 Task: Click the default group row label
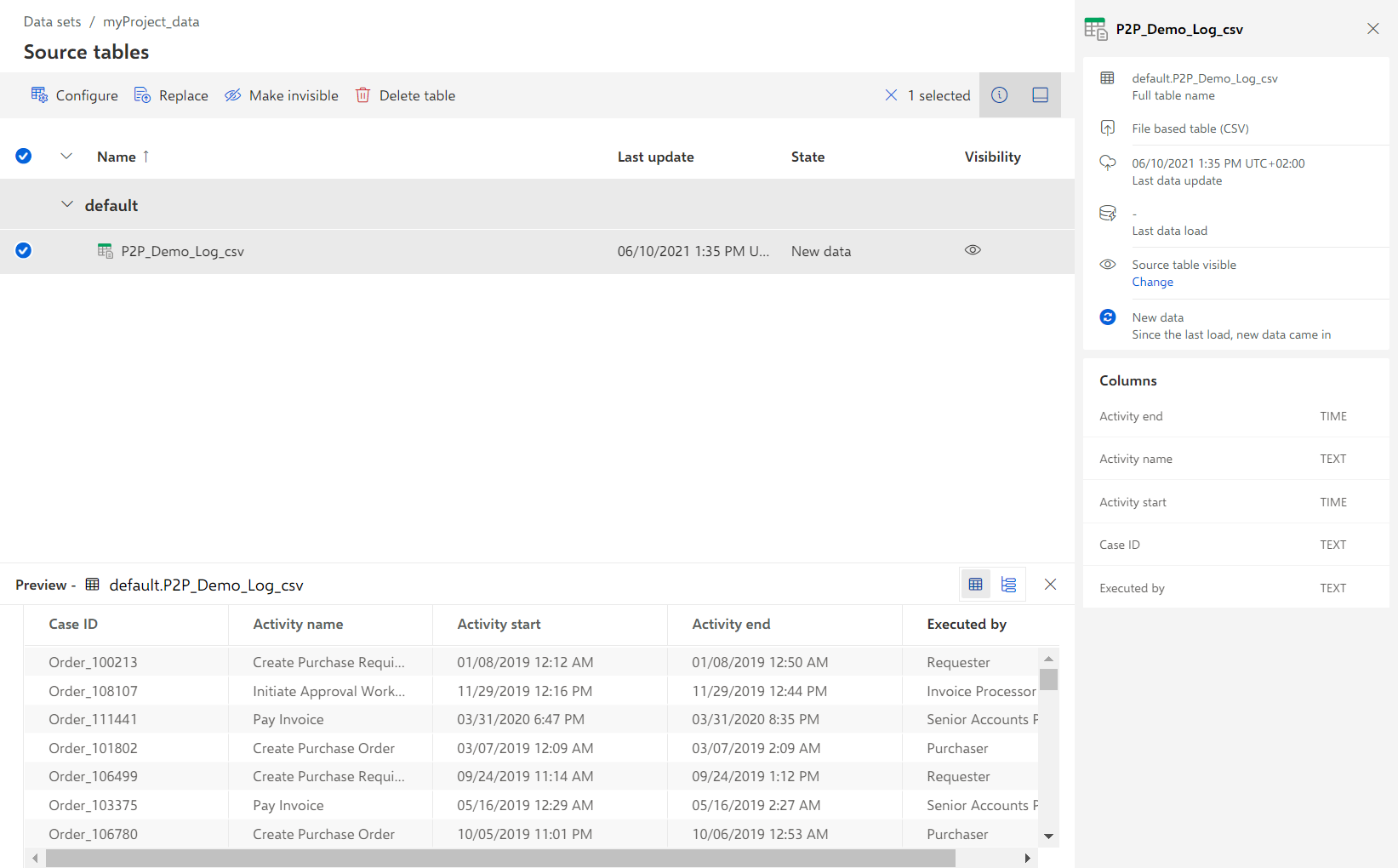point(111,205)
